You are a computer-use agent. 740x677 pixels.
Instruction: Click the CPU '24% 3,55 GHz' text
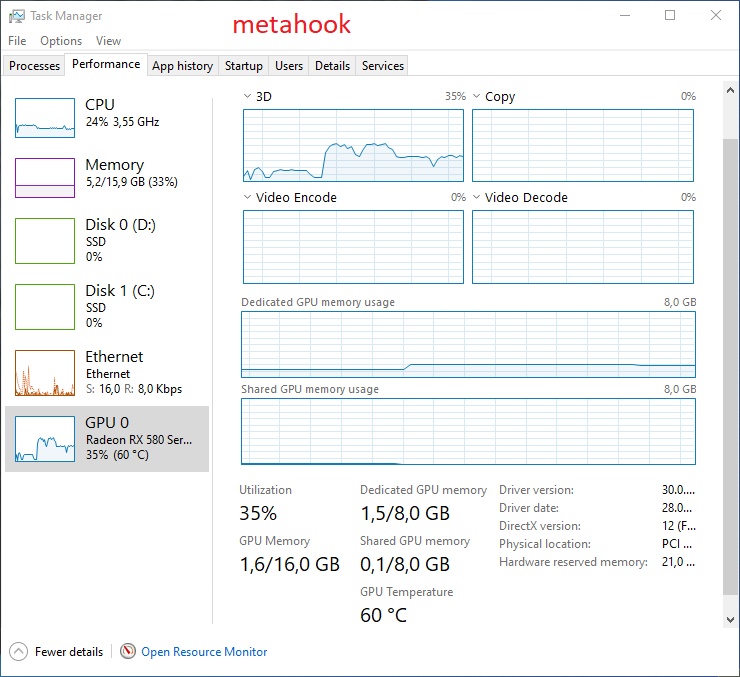point(122,122)
